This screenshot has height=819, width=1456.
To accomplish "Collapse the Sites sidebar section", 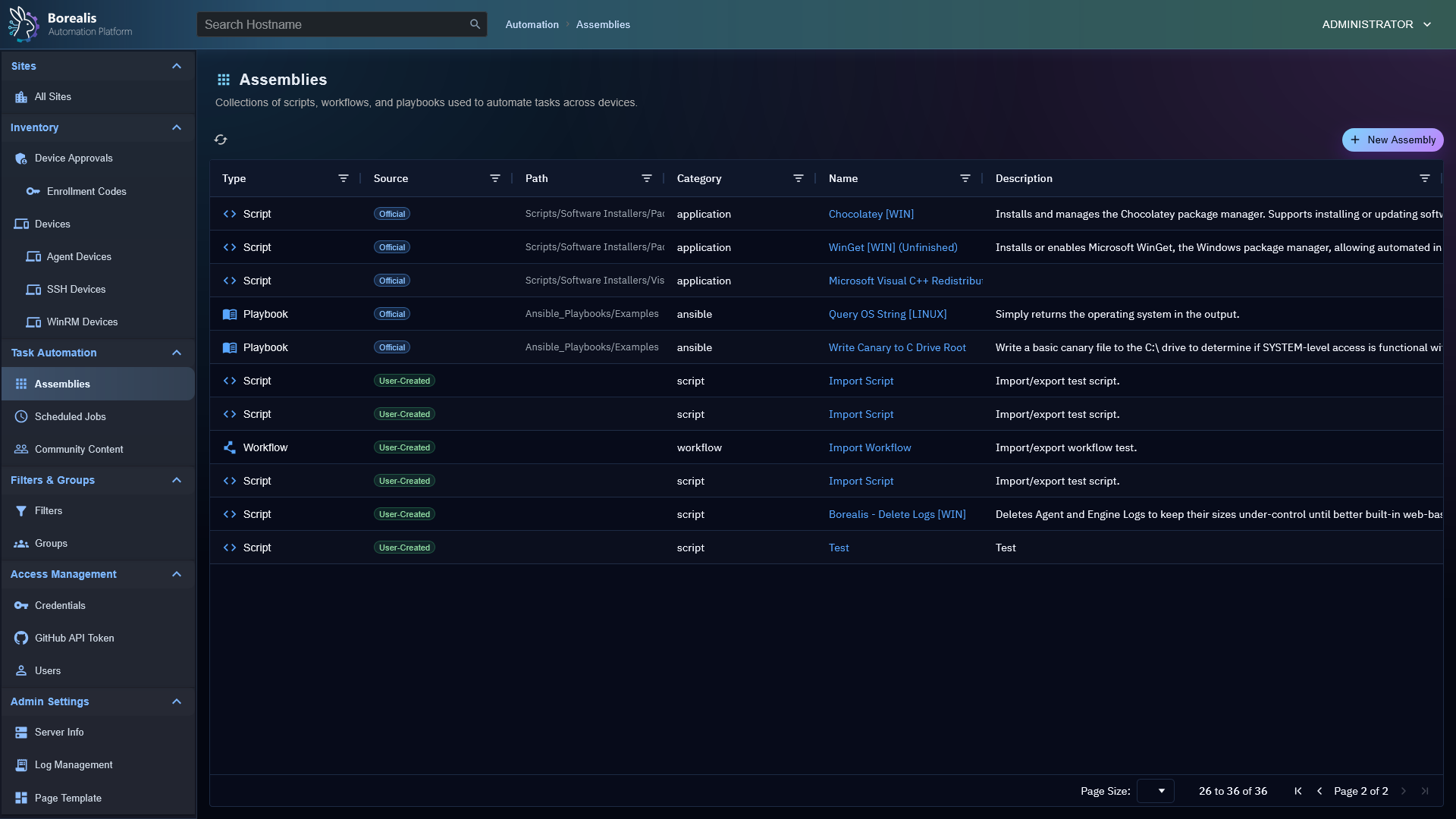I will [177, 66].
